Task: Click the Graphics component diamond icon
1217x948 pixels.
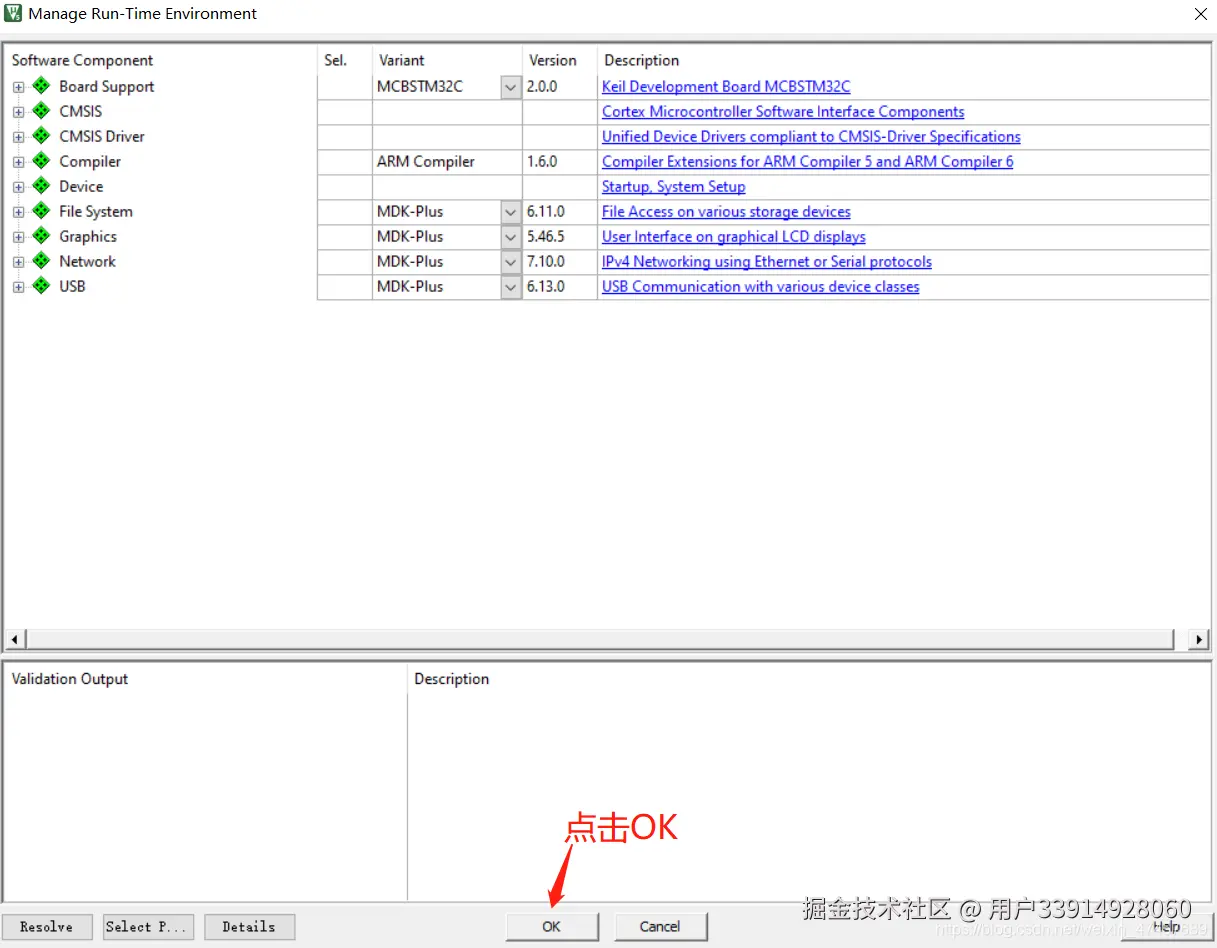Action: [x=41, y=236]
